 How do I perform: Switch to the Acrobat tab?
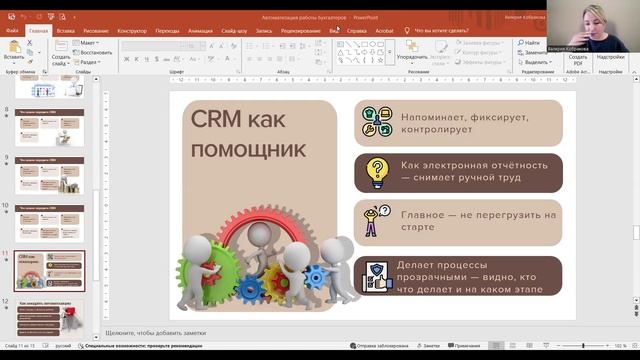click(x=384, y=31)
